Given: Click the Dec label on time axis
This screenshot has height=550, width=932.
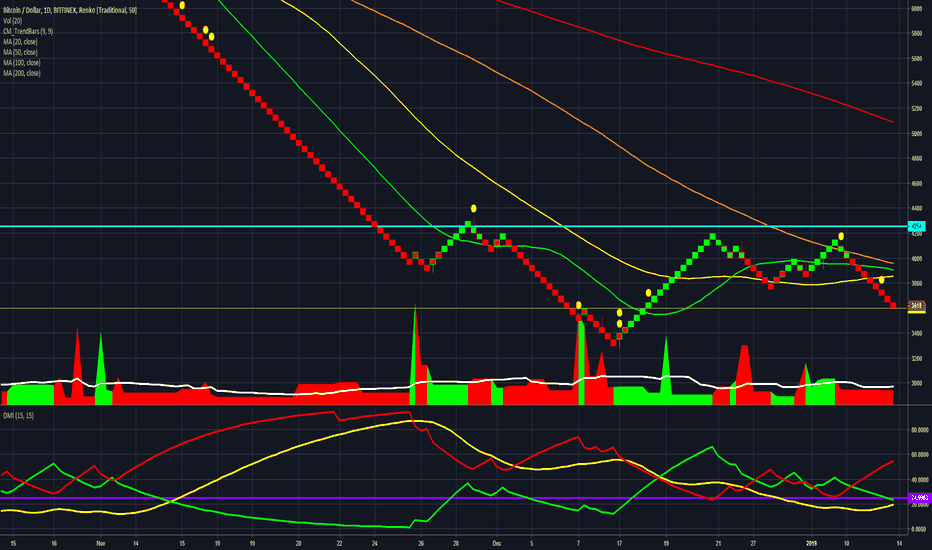Looking at the screenshot, I should [497, 543].
